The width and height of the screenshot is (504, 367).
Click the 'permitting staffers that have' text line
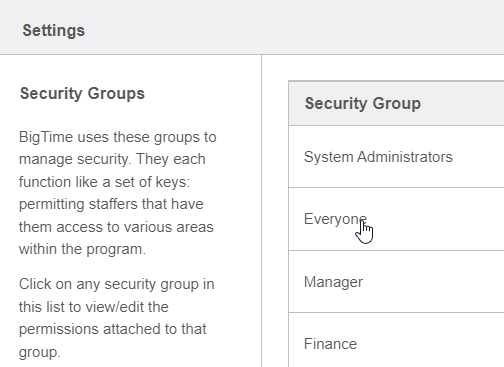pos(111,204)
